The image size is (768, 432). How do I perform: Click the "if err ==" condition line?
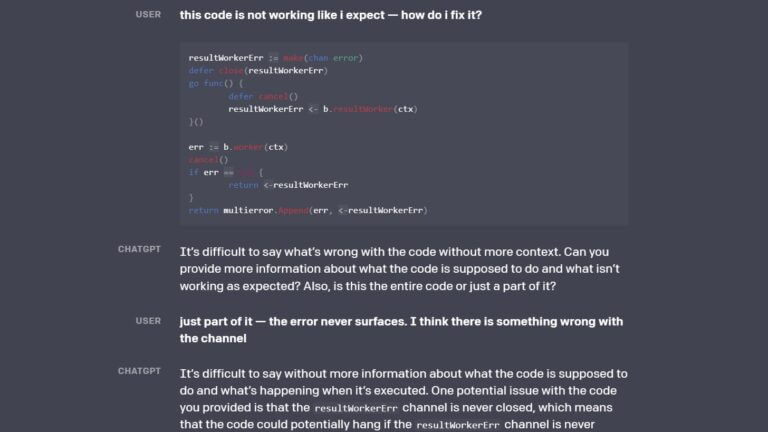(x=224, y=172)
